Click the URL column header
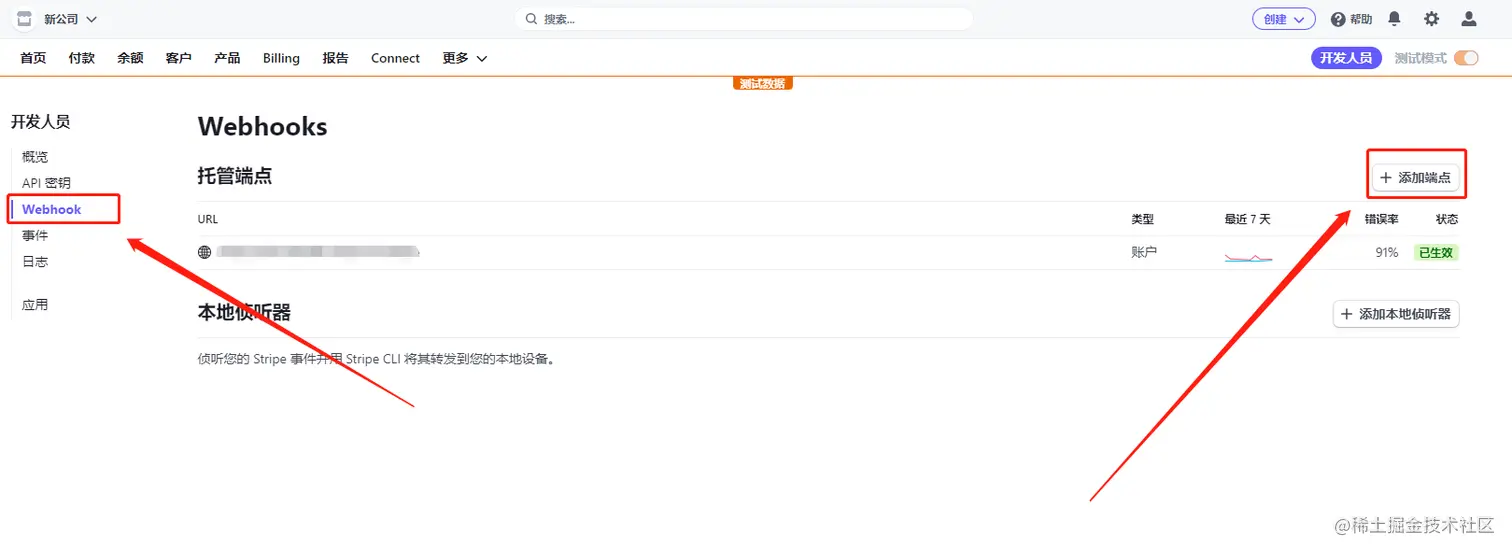The width and height of the screenshot is (1512, 553). click(208, 219)
